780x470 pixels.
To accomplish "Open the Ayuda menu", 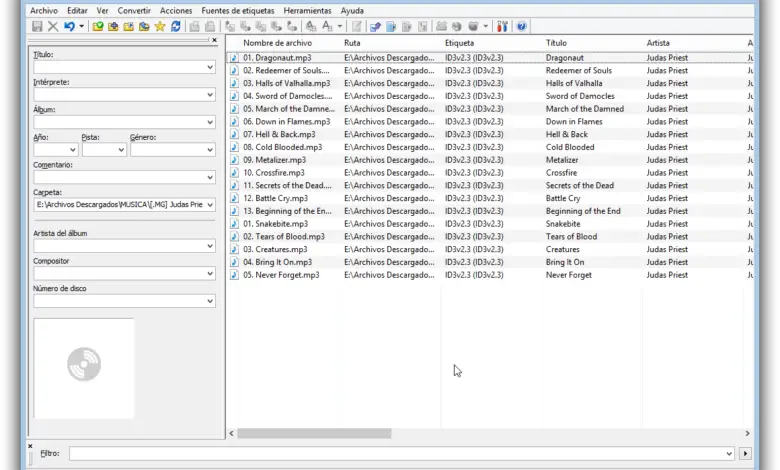I will click(x=352, y=10).
